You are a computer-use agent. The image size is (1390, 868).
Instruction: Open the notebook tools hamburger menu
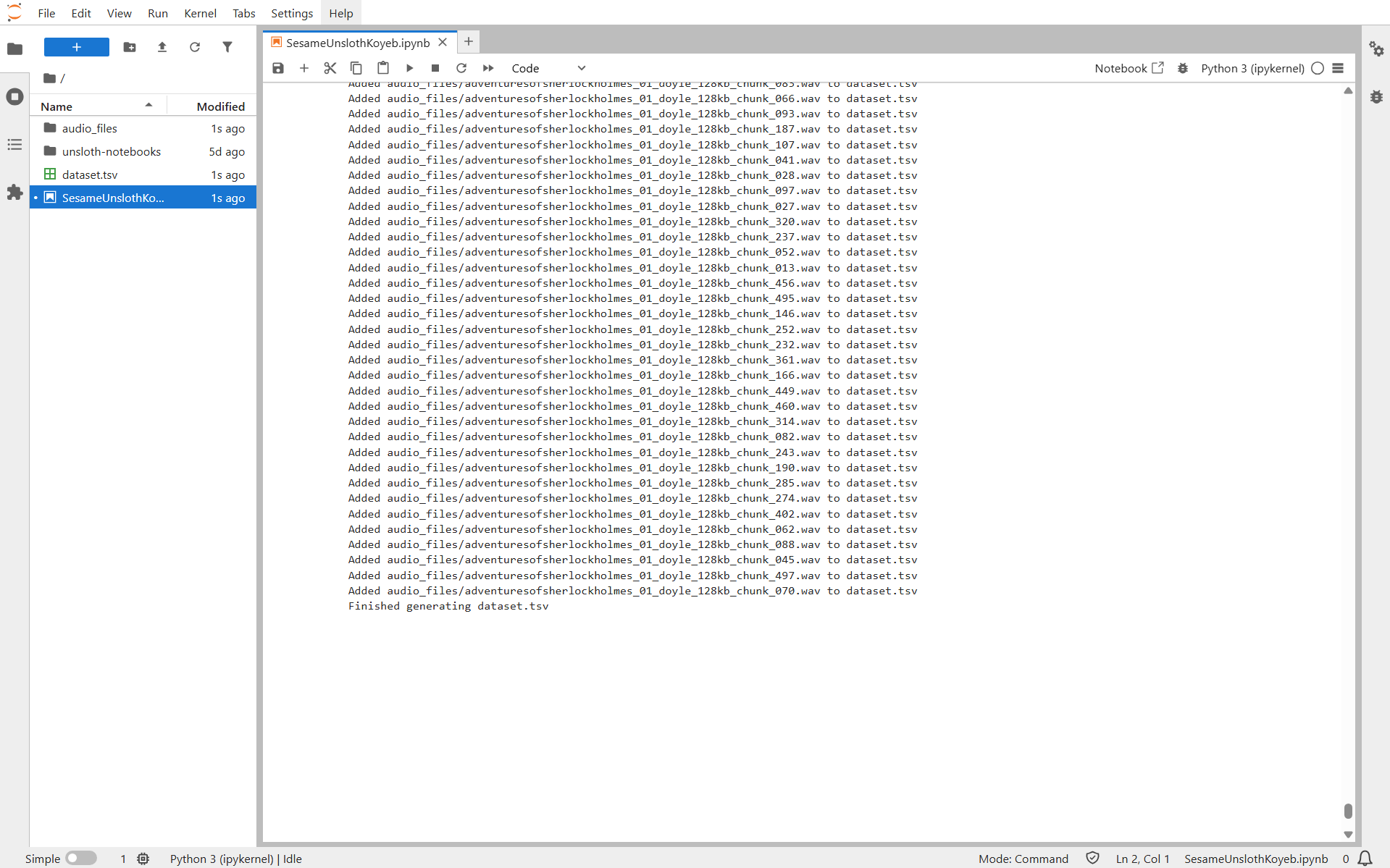coord(1339,67)
